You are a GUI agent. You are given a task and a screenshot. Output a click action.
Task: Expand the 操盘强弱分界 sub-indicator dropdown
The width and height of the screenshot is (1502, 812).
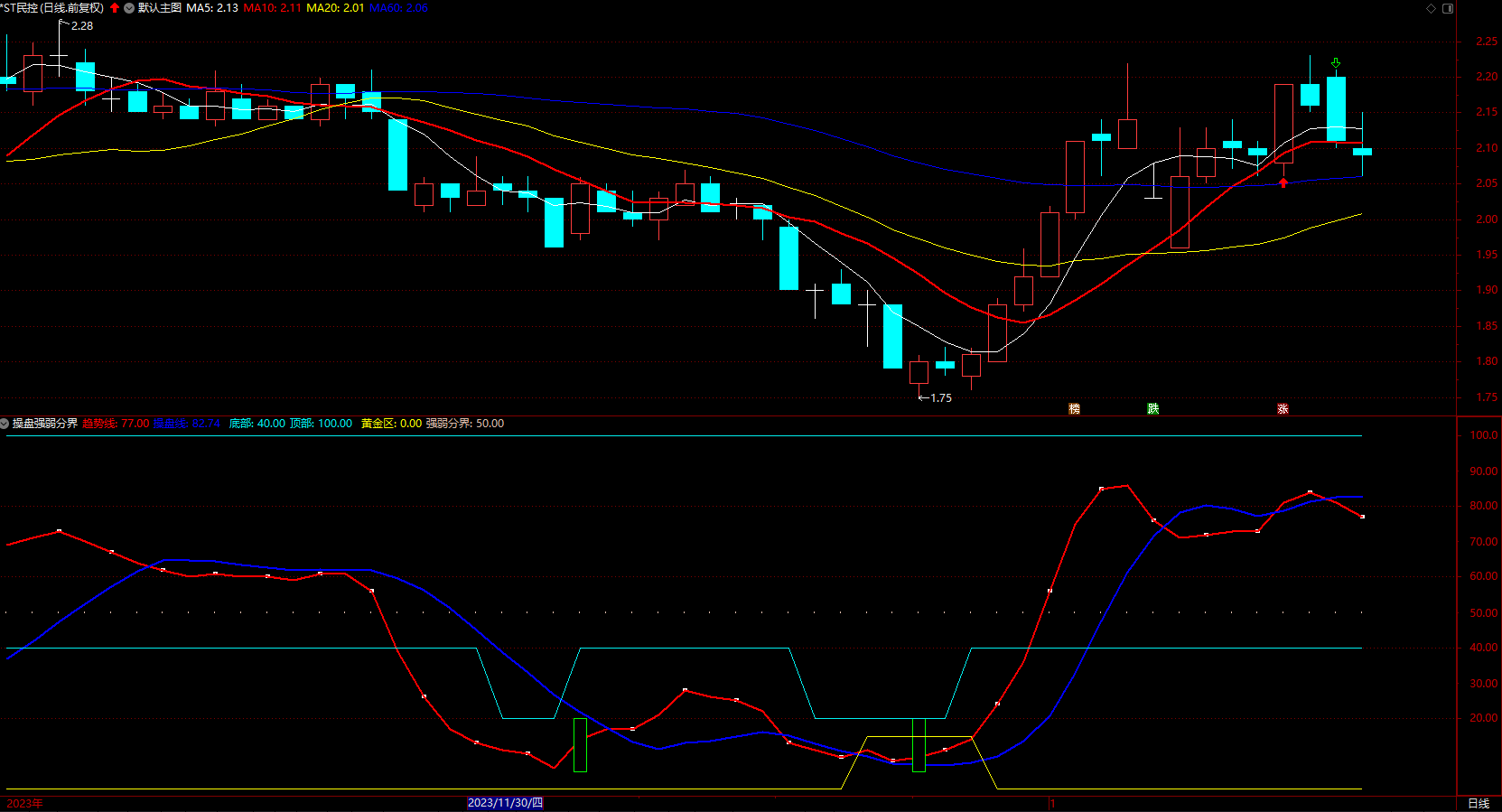pos(5,424)
